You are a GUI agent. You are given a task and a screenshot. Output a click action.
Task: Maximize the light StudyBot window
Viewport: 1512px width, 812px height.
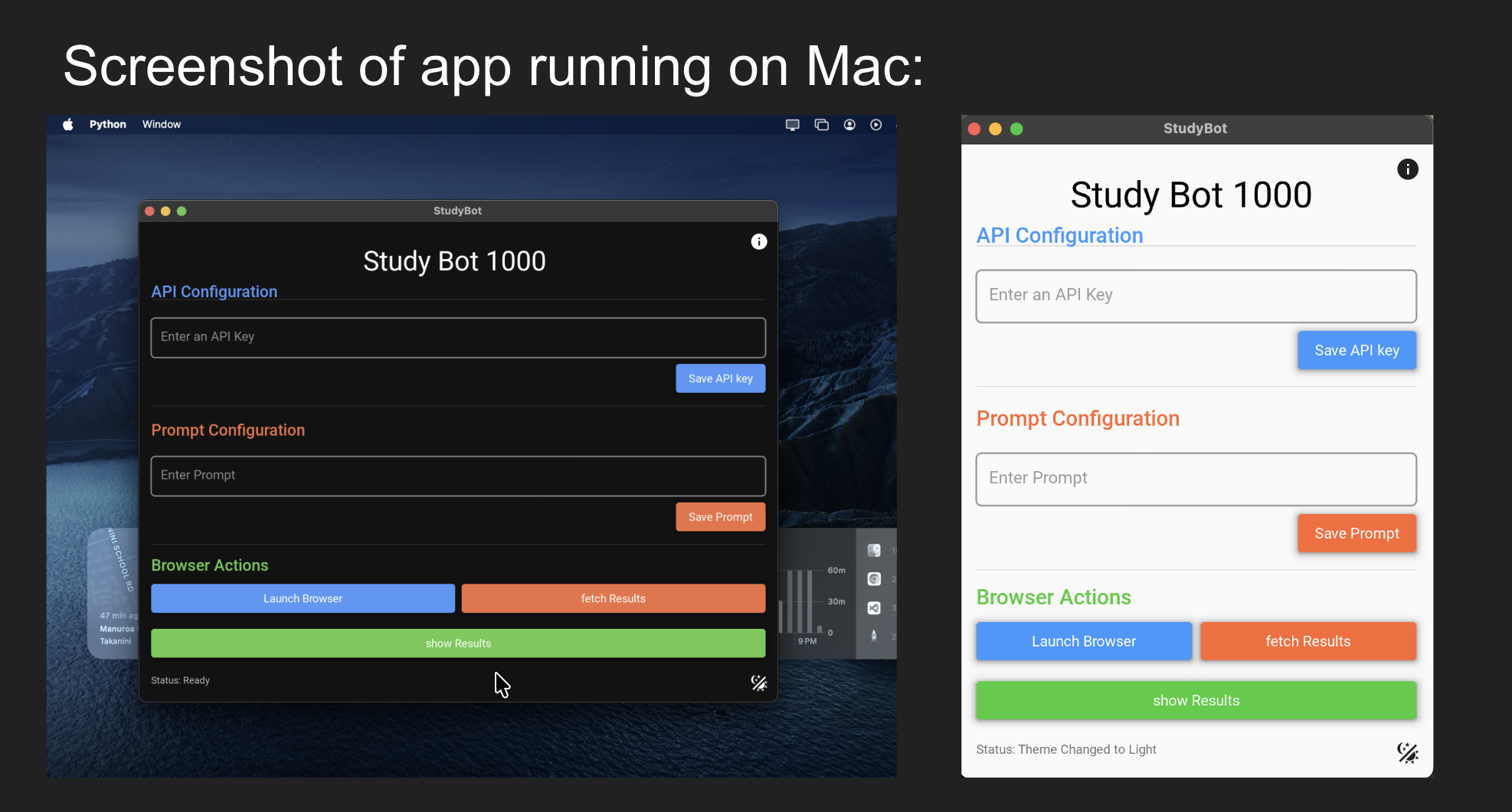tap(1016, 129)
